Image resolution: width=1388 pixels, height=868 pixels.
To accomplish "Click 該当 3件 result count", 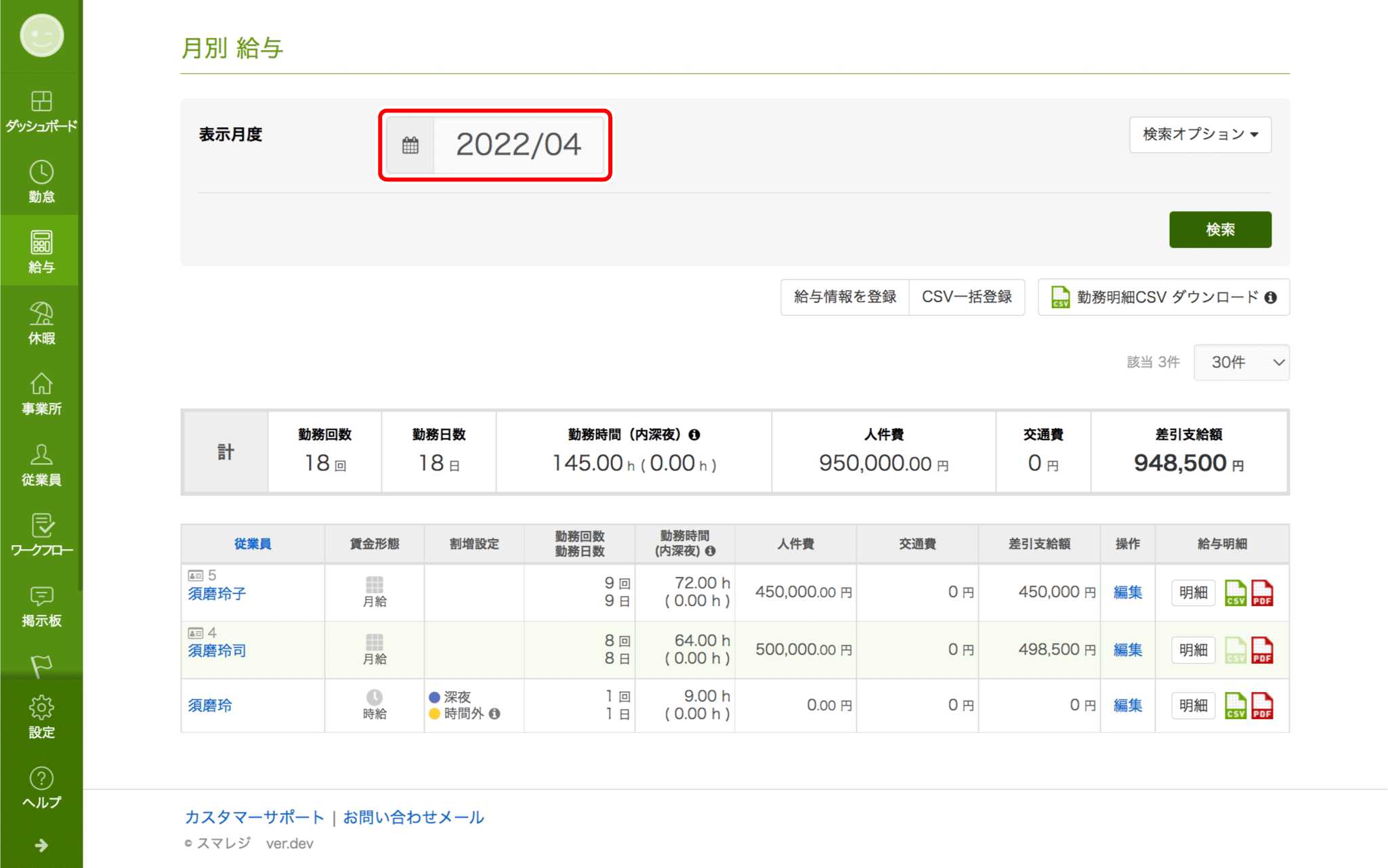I will click(1153, 362).
